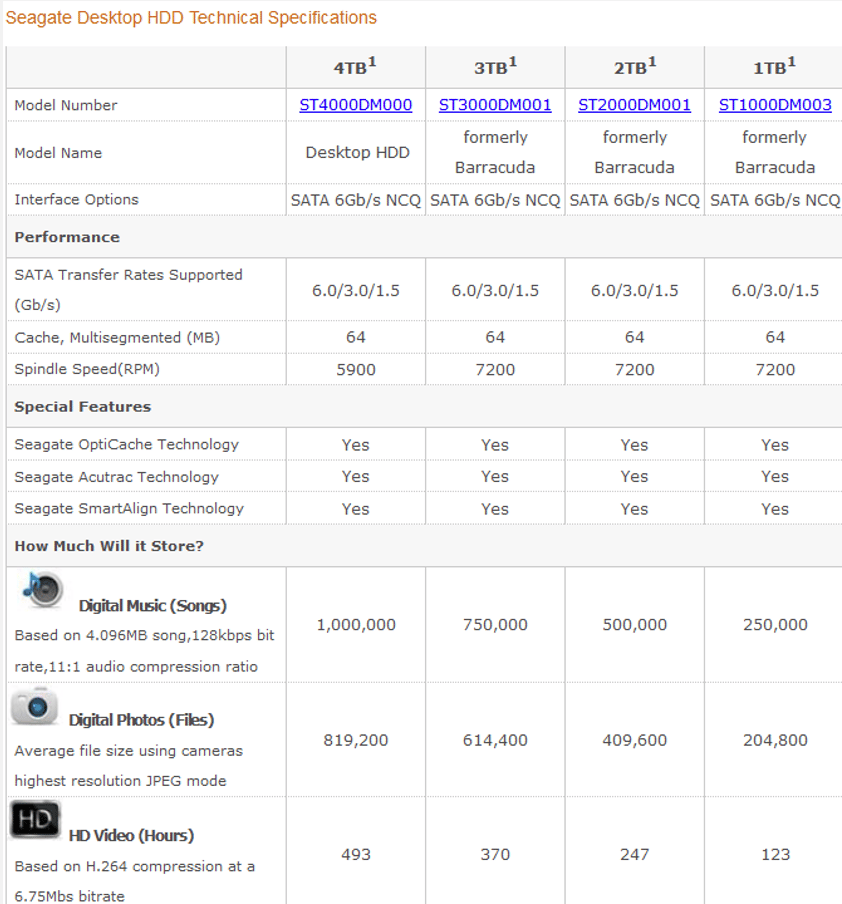
Task: Select the 247 hours value
Action: (634, 854)
